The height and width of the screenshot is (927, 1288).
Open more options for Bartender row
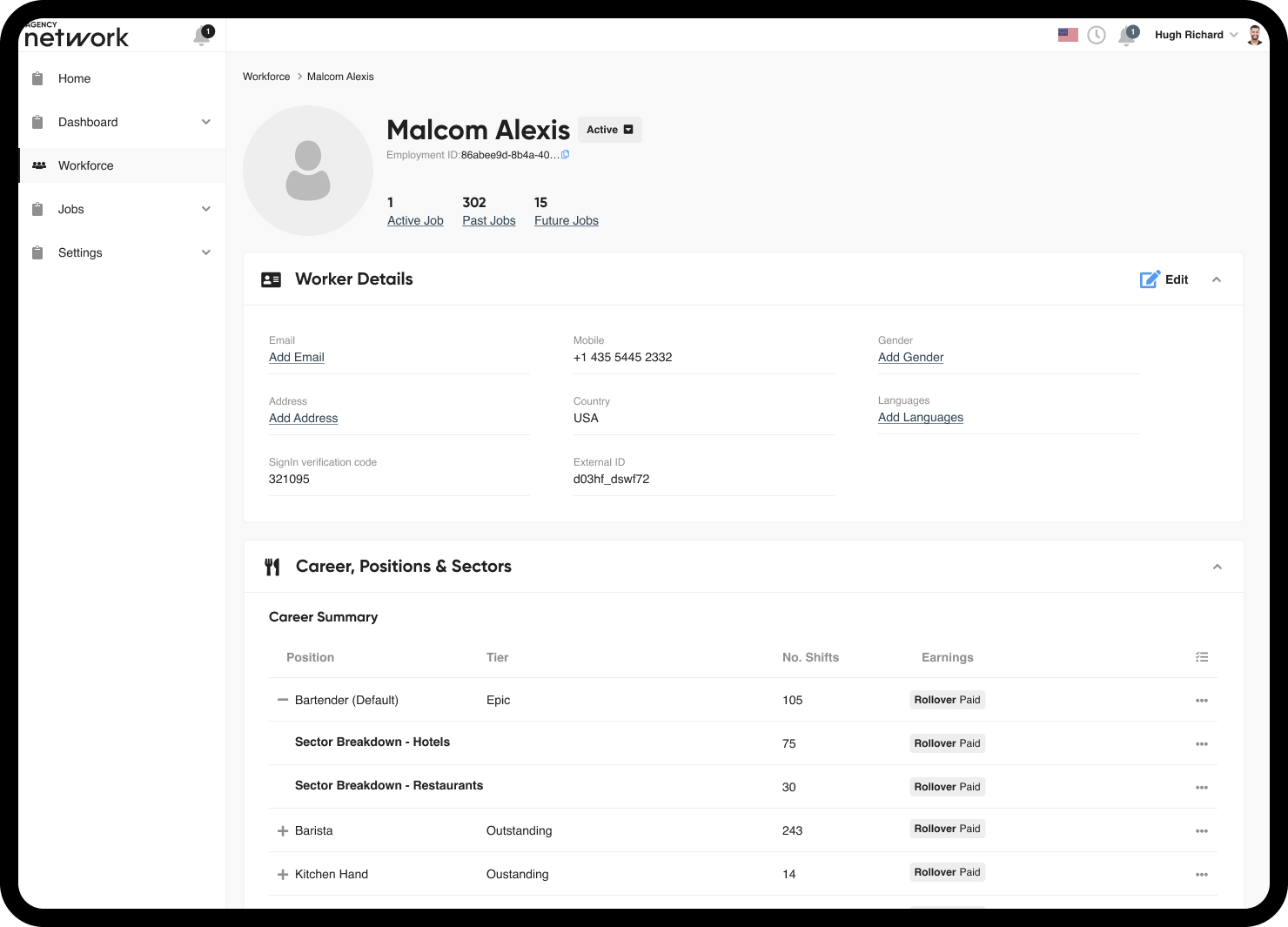(x=1202, y=701)
